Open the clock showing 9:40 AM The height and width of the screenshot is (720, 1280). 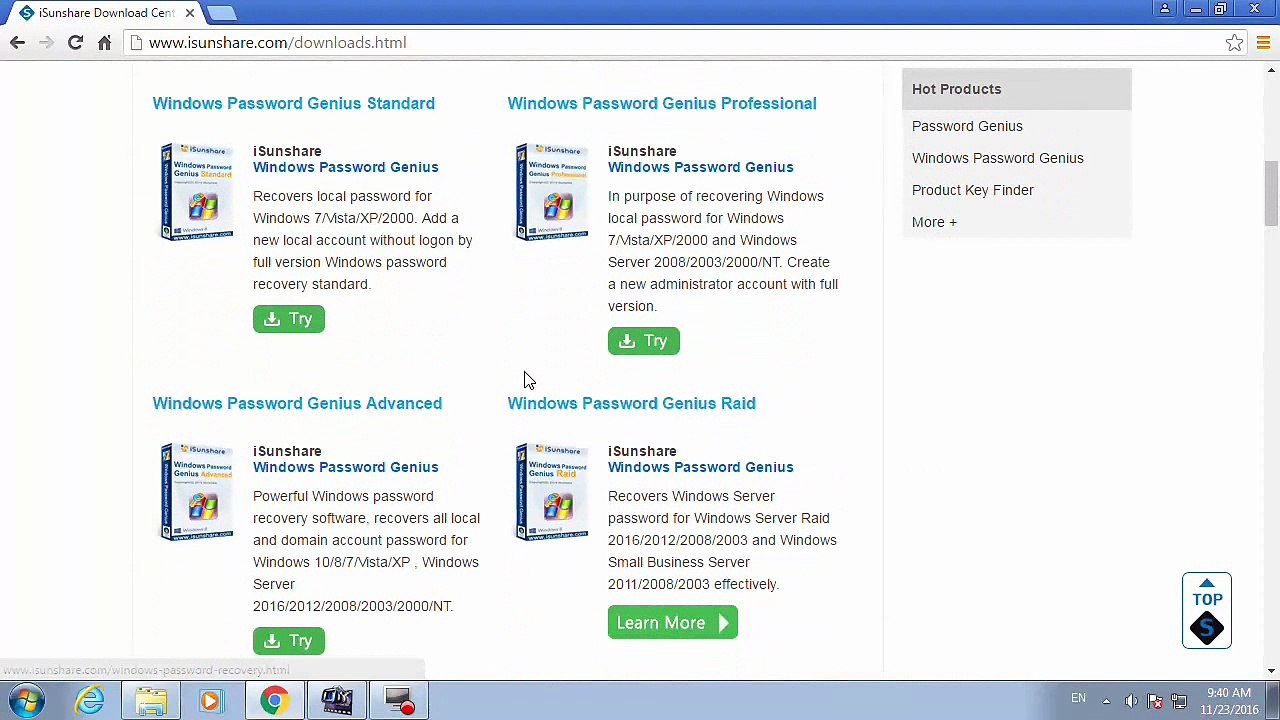(x=1229, y=700)
